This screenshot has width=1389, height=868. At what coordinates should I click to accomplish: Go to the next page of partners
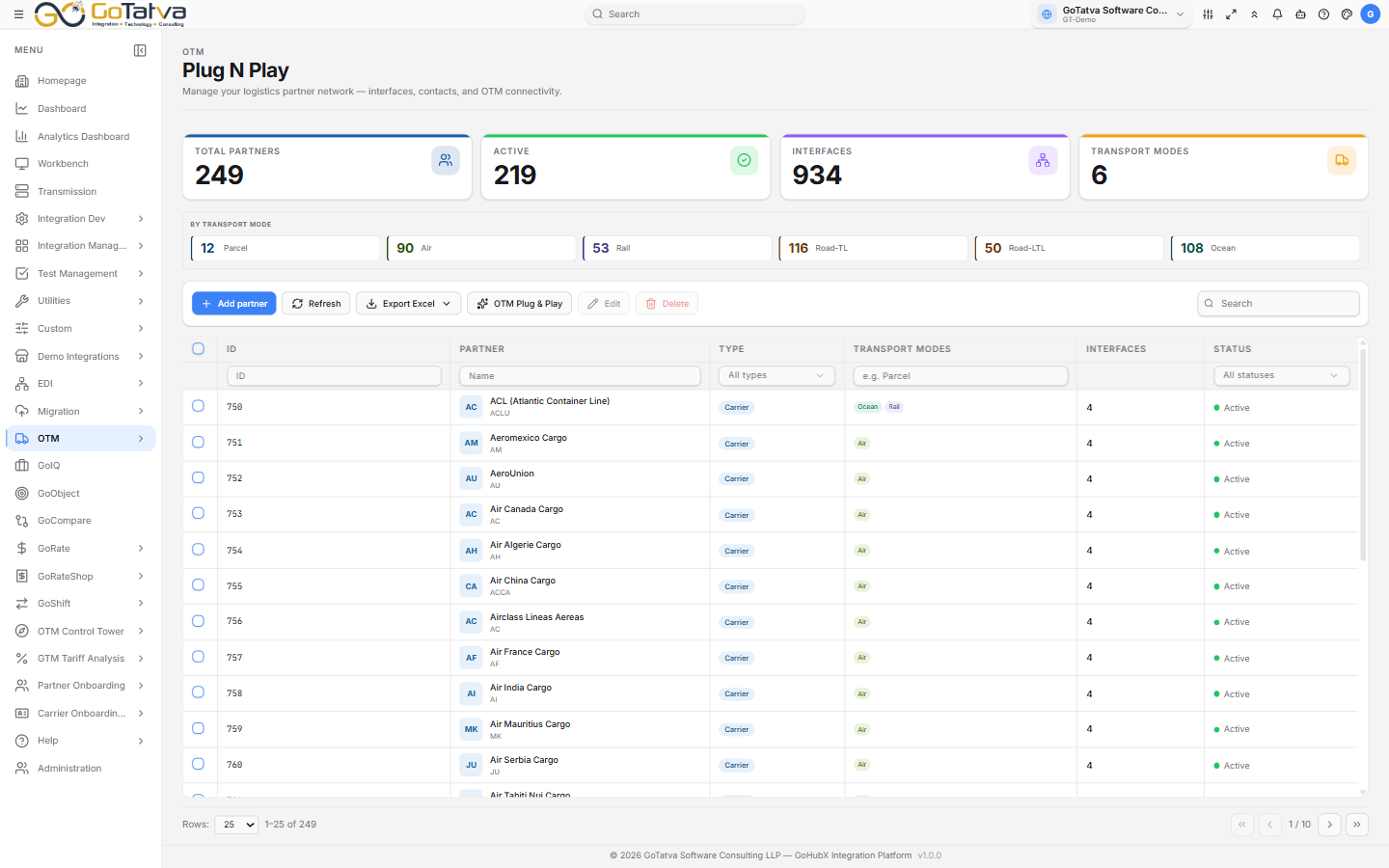click(1329, 825)
